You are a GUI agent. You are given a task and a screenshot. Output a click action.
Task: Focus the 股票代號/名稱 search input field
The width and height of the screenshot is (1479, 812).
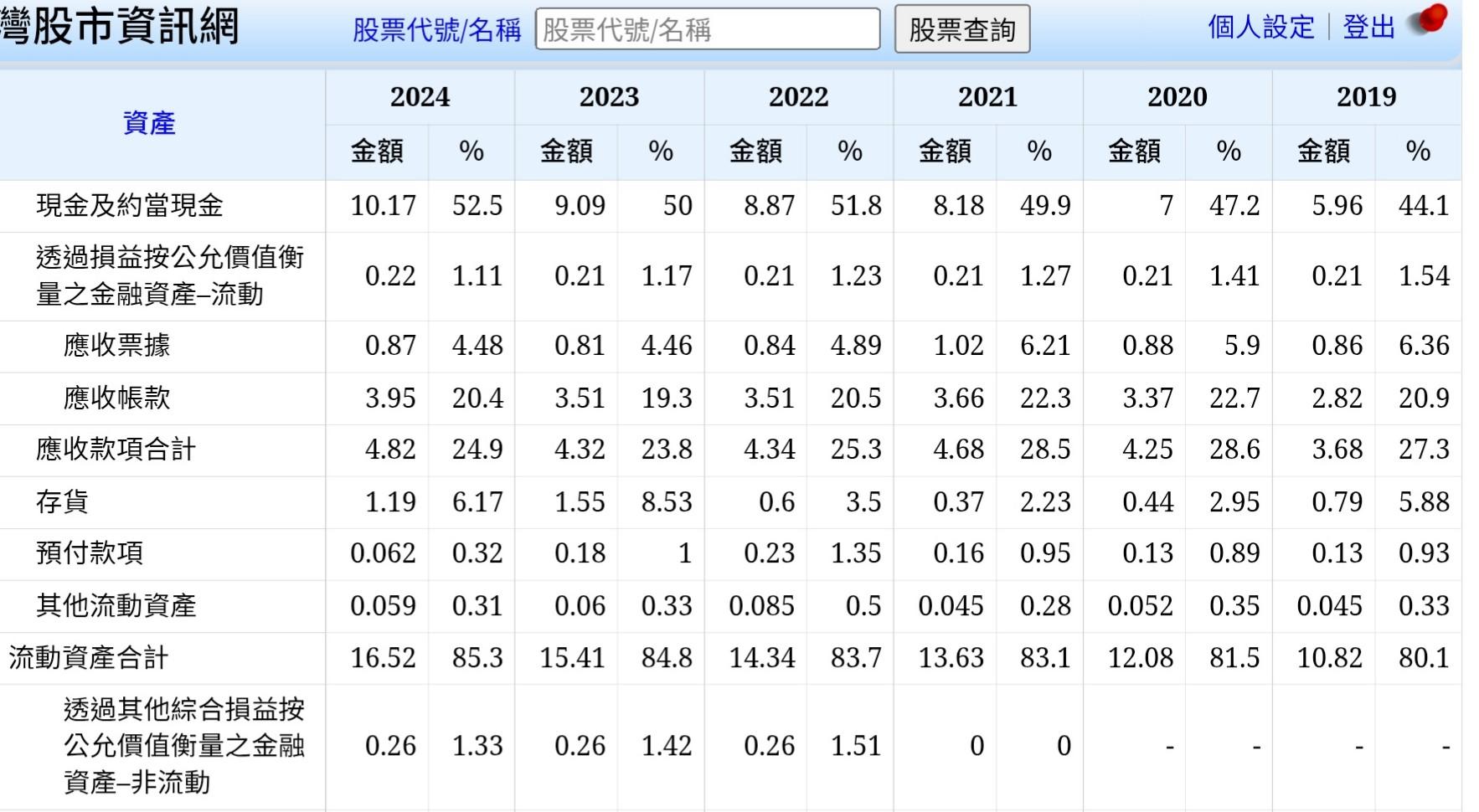(708, 29)
